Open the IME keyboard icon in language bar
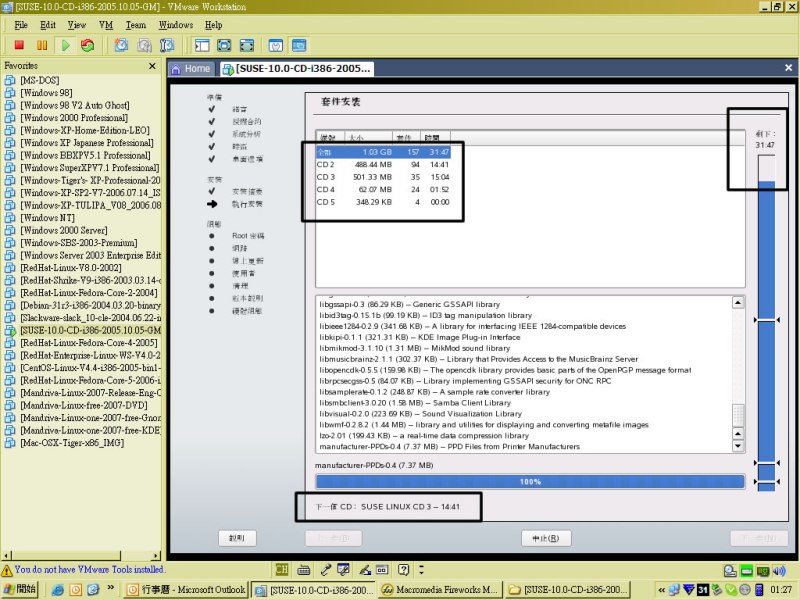 [304, 569]
